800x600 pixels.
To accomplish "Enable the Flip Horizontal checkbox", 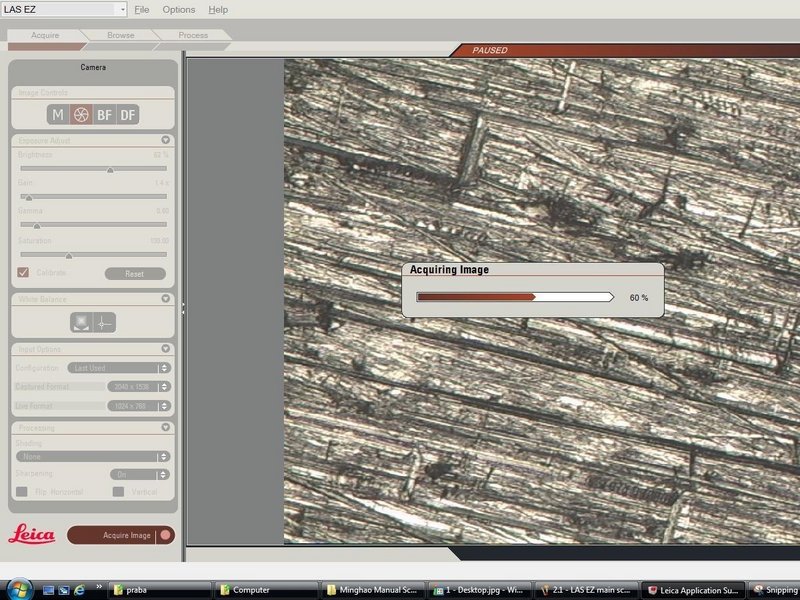I will pos(22,491).
